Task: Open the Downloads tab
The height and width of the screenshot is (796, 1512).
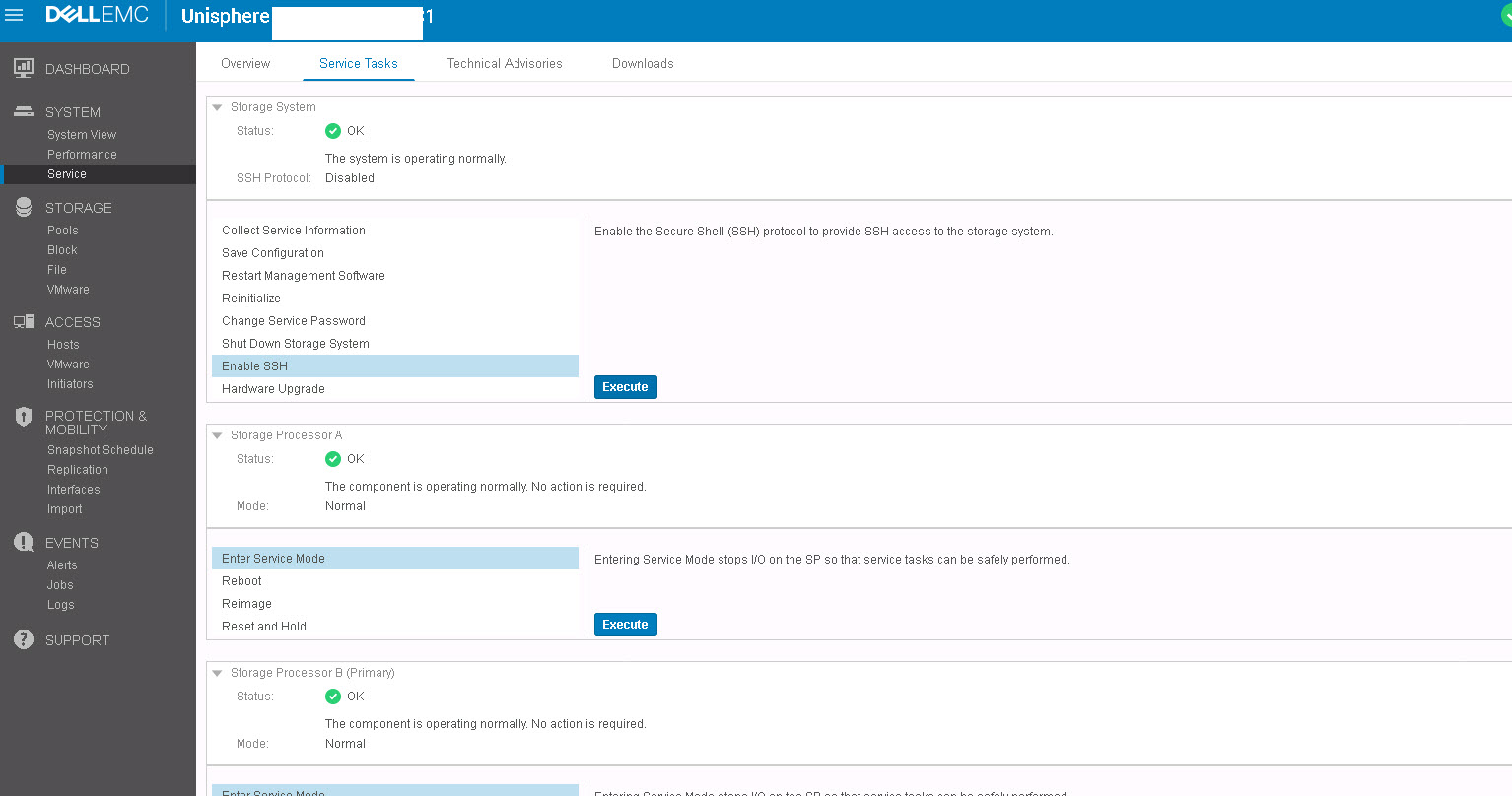Action: tap(643, 63)
